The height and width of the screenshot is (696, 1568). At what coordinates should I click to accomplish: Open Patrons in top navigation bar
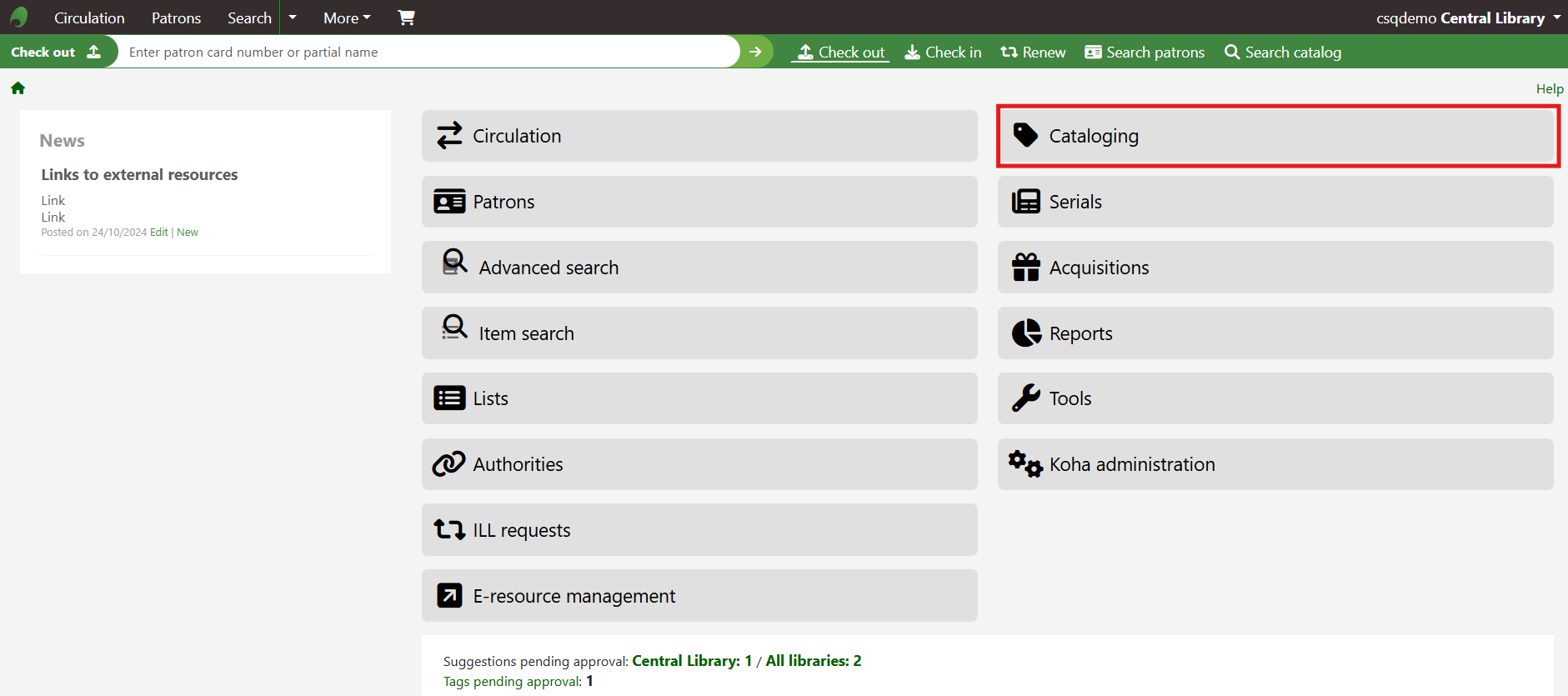[176, 18]
